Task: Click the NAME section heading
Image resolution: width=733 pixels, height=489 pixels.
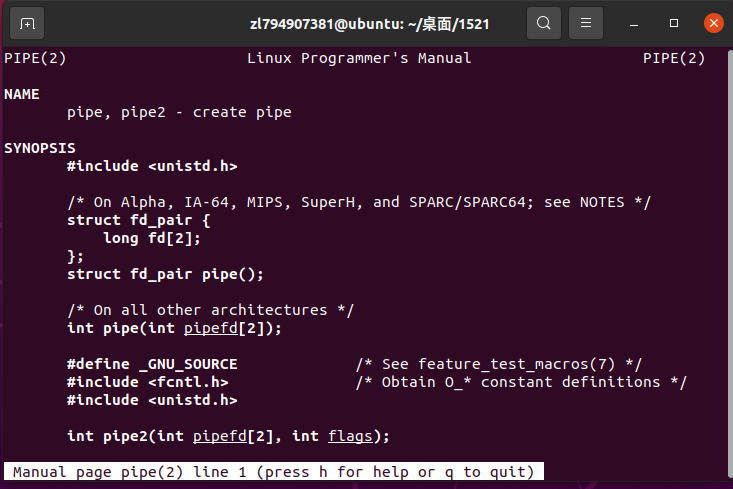Action: tap(22, 94)
